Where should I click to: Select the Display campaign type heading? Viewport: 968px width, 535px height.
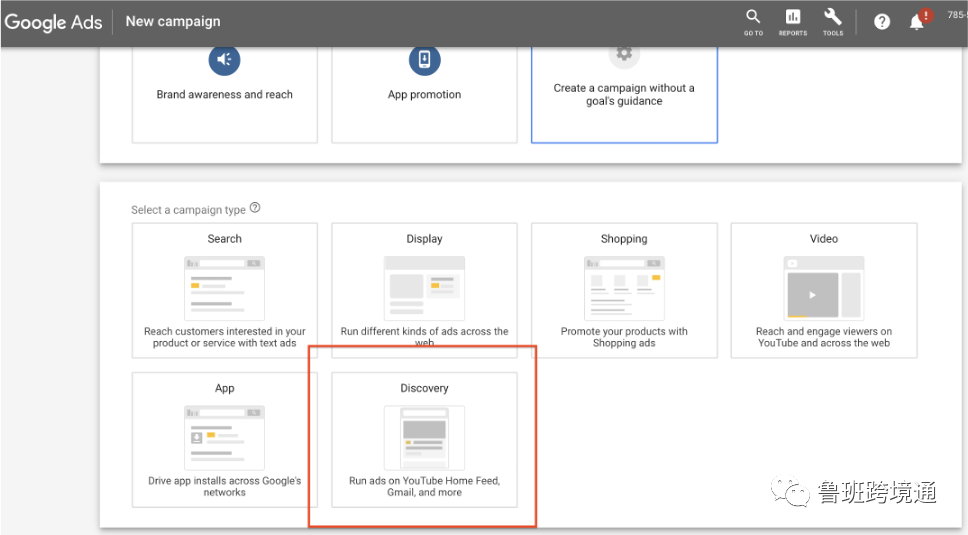point(425,239)
